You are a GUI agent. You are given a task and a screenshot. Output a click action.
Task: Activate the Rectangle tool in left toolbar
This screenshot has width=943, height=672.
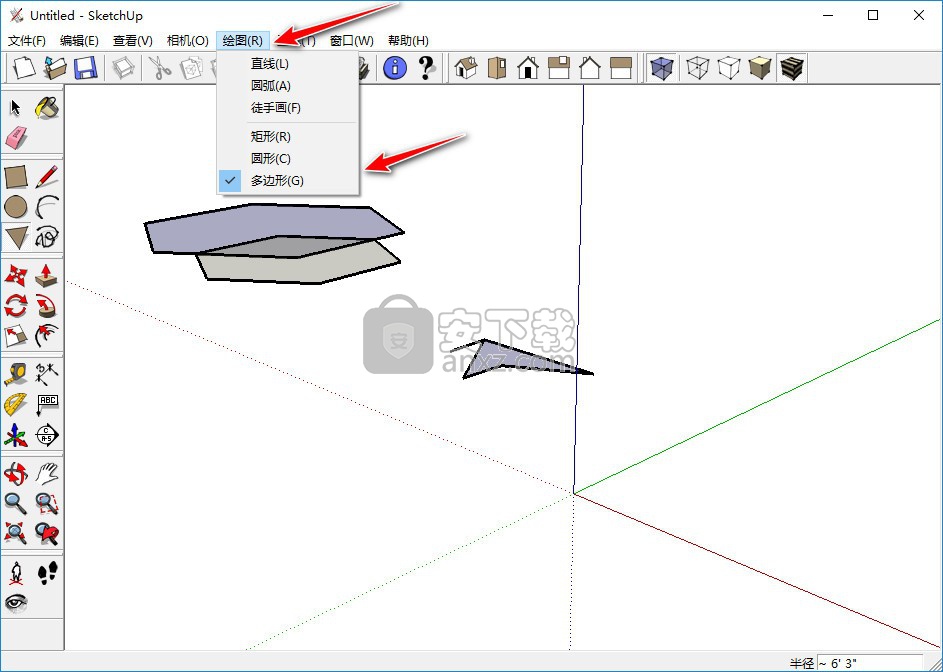16,177
